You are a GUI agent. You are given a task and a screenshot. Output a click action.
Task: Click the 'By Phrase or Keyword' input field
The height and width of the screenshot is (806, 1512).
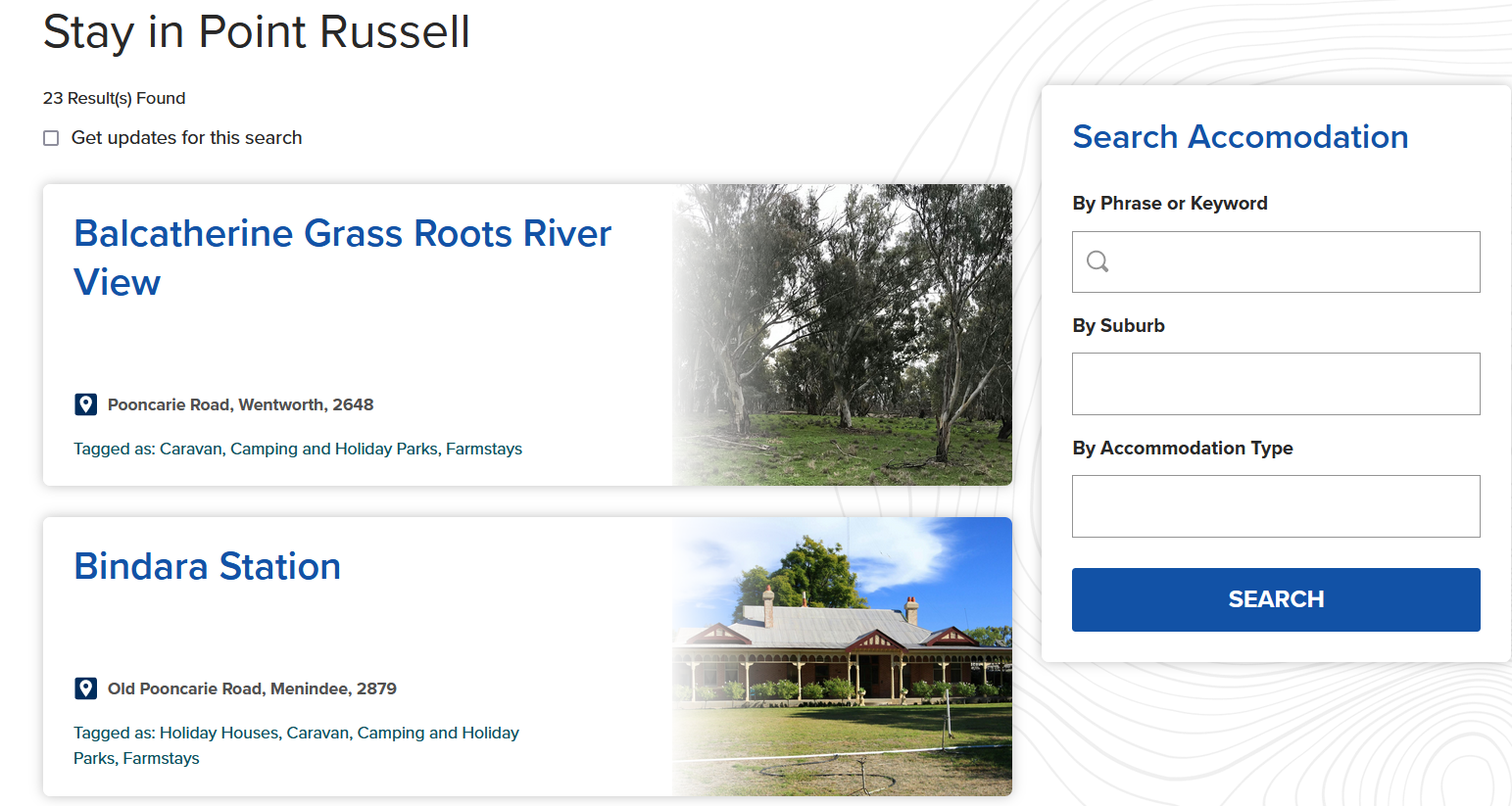click(1276, 261)
